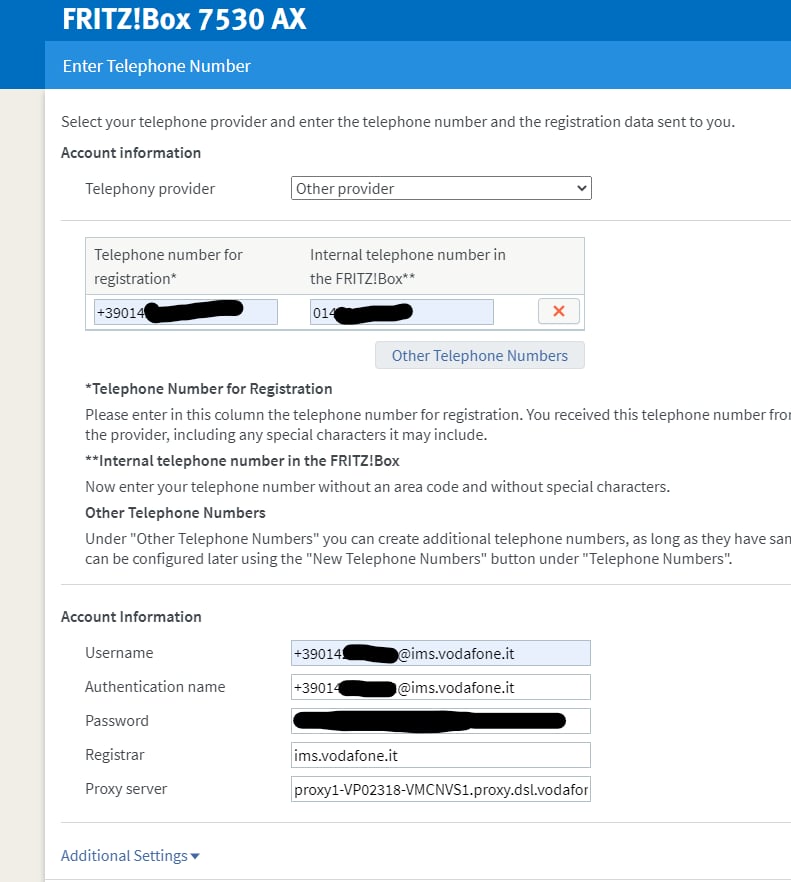Click the Username label
The image size is (791, 882).
coord(119,652)
